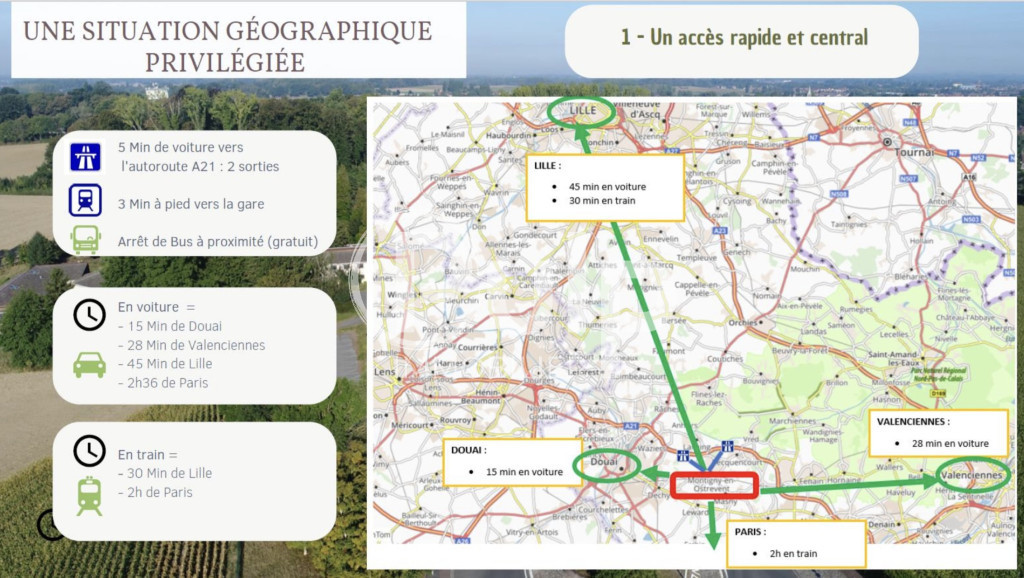Image resolution: width=1024 pixels, height=578 pixels.
Task: Click the VALENCIENNES 28 min en voiture box
Action: coord(938,433)
